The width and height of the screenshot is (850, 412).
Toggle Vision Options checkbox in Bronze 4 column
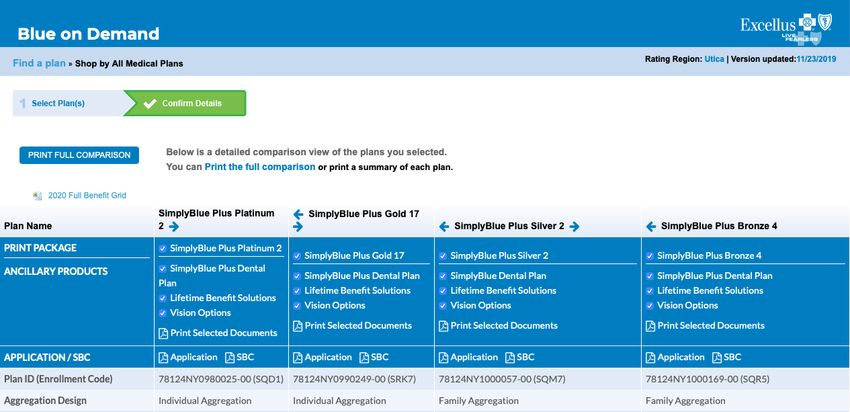point(650,306)
